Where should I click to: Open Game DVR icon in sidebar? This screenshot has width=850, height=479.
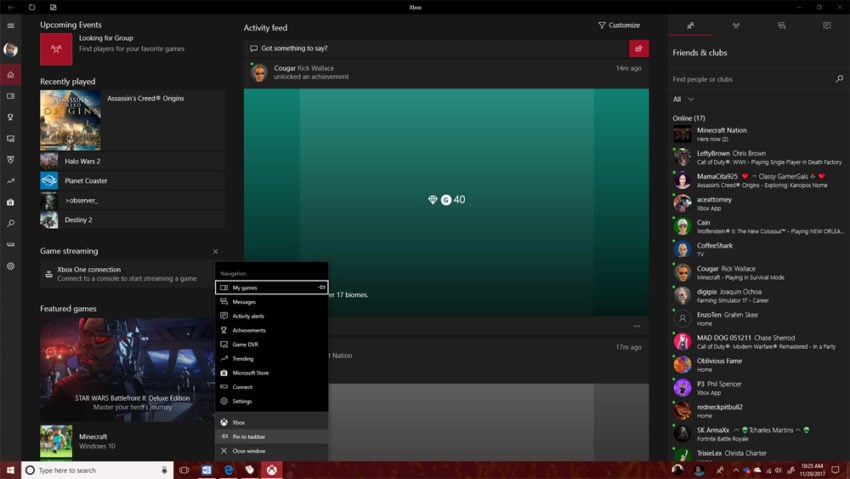pos(10,139)
